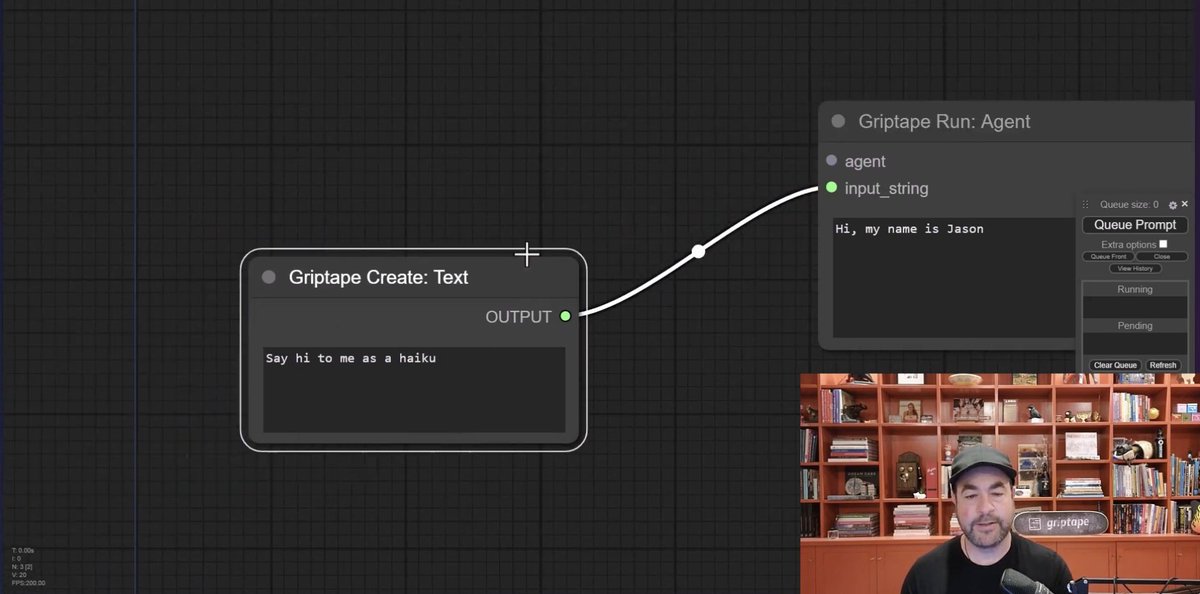The width and height of the screenshot is (1200, 594).
Task: Click the Running queue section header
Action: point(1135,289)
